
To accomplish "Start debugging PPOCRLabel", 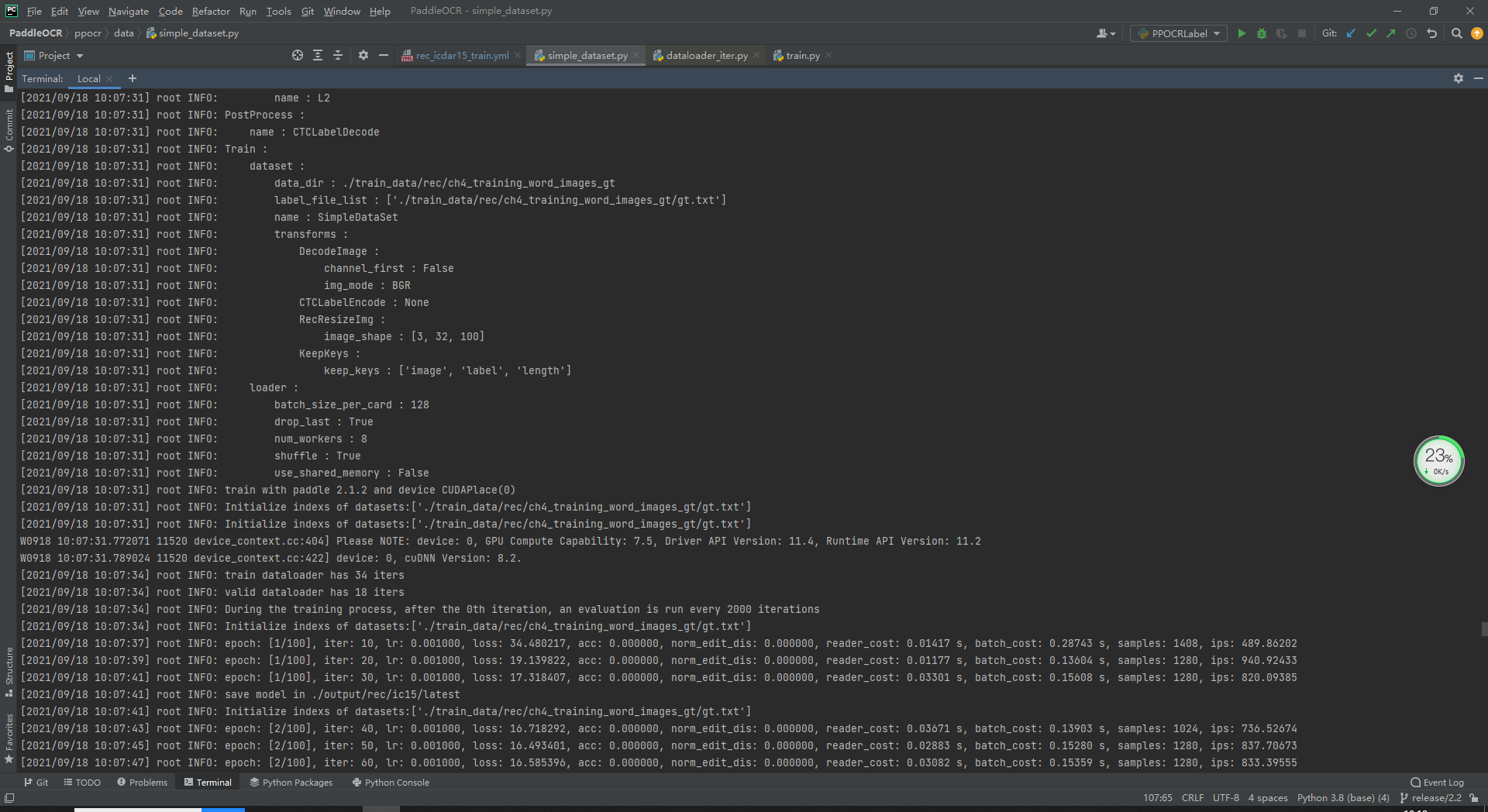I will click(x=1262, y=33).
